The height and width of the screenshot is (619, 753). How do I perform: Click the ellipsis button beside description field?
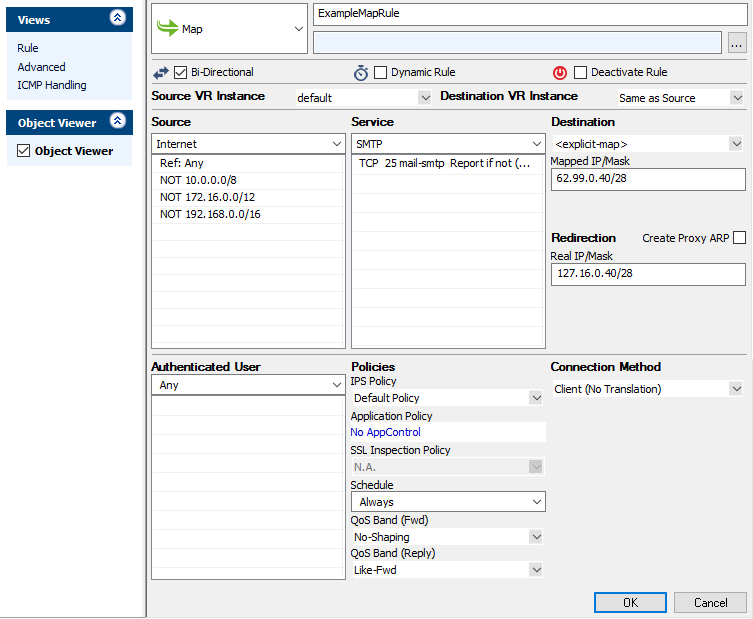pos(737,43)
